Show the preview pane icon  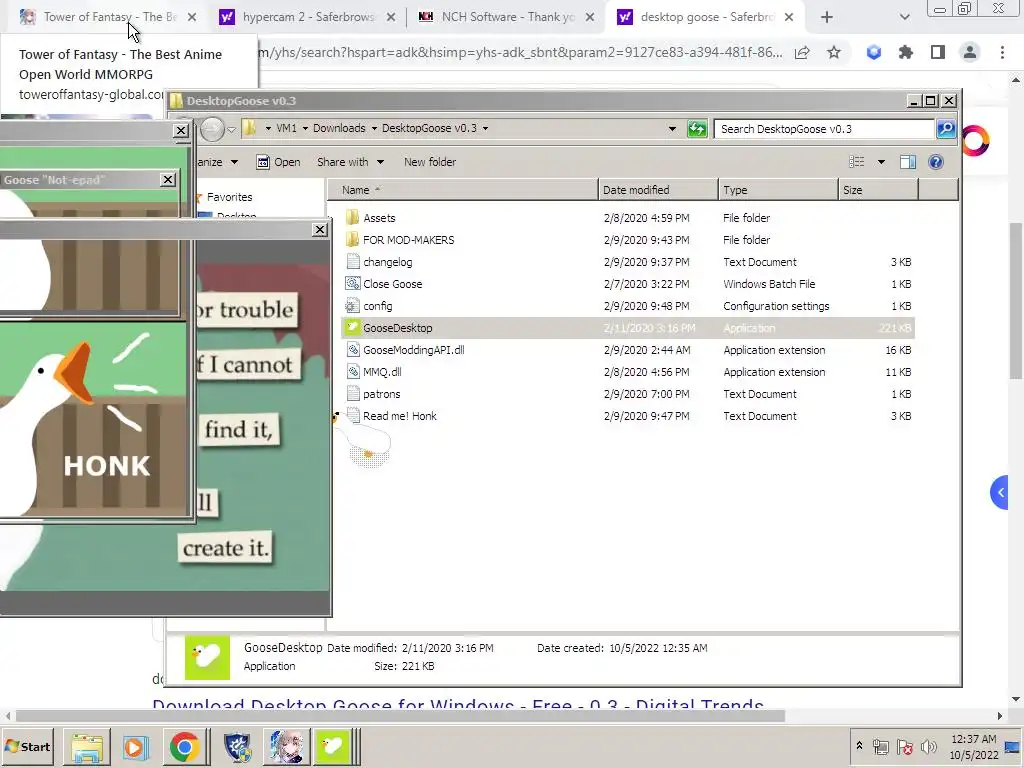(907, 162)
